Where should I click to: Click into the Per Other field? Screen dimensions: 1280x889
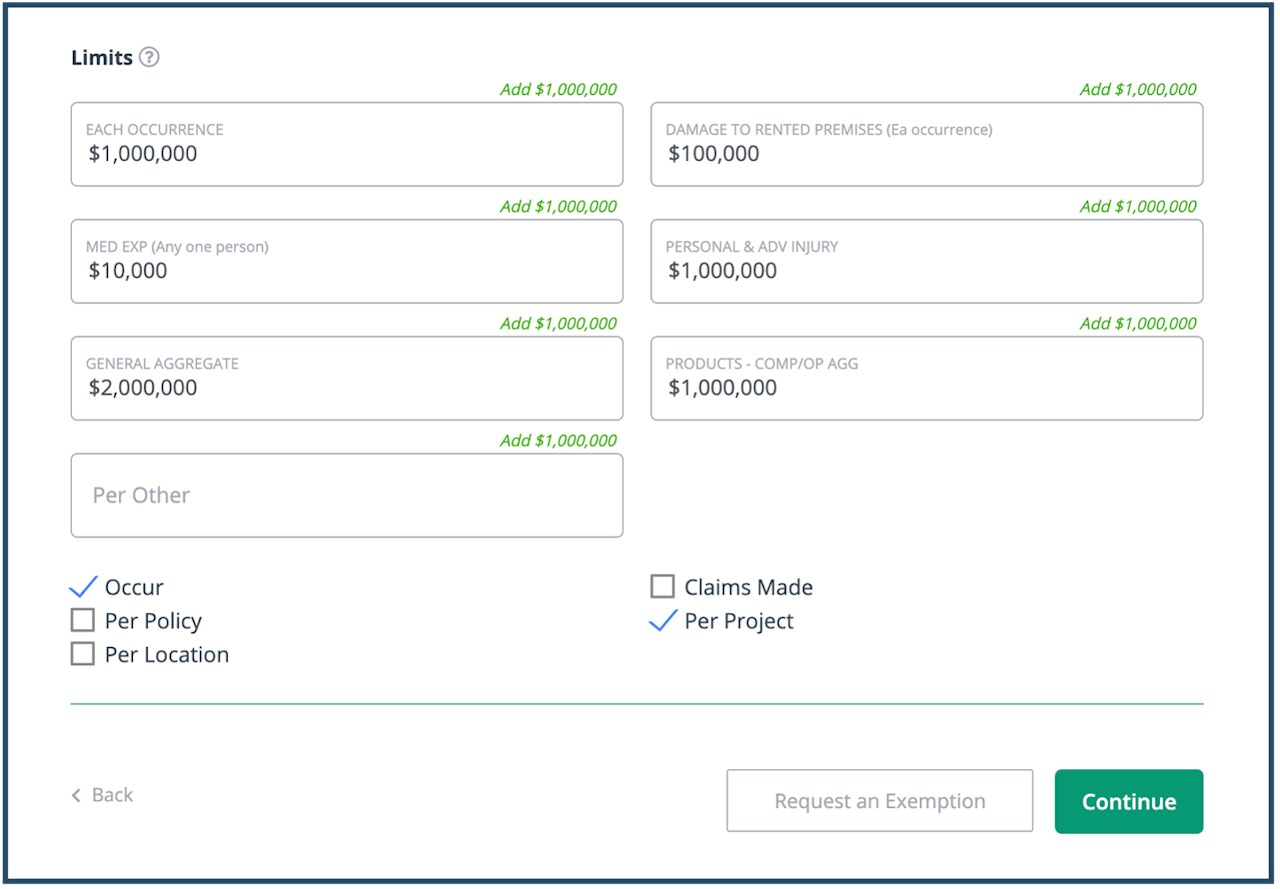tap(346, 495)
